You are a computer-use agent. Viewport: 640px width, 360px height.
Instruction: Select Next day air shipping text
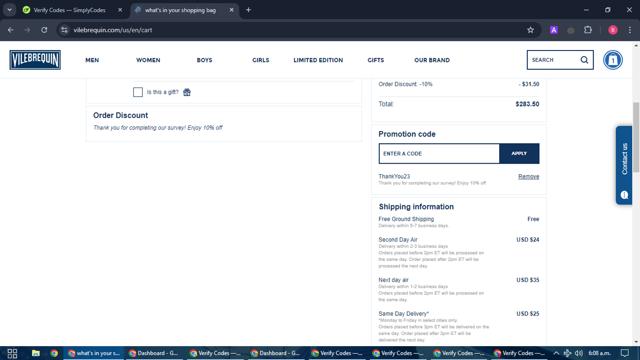pos(393,280)
